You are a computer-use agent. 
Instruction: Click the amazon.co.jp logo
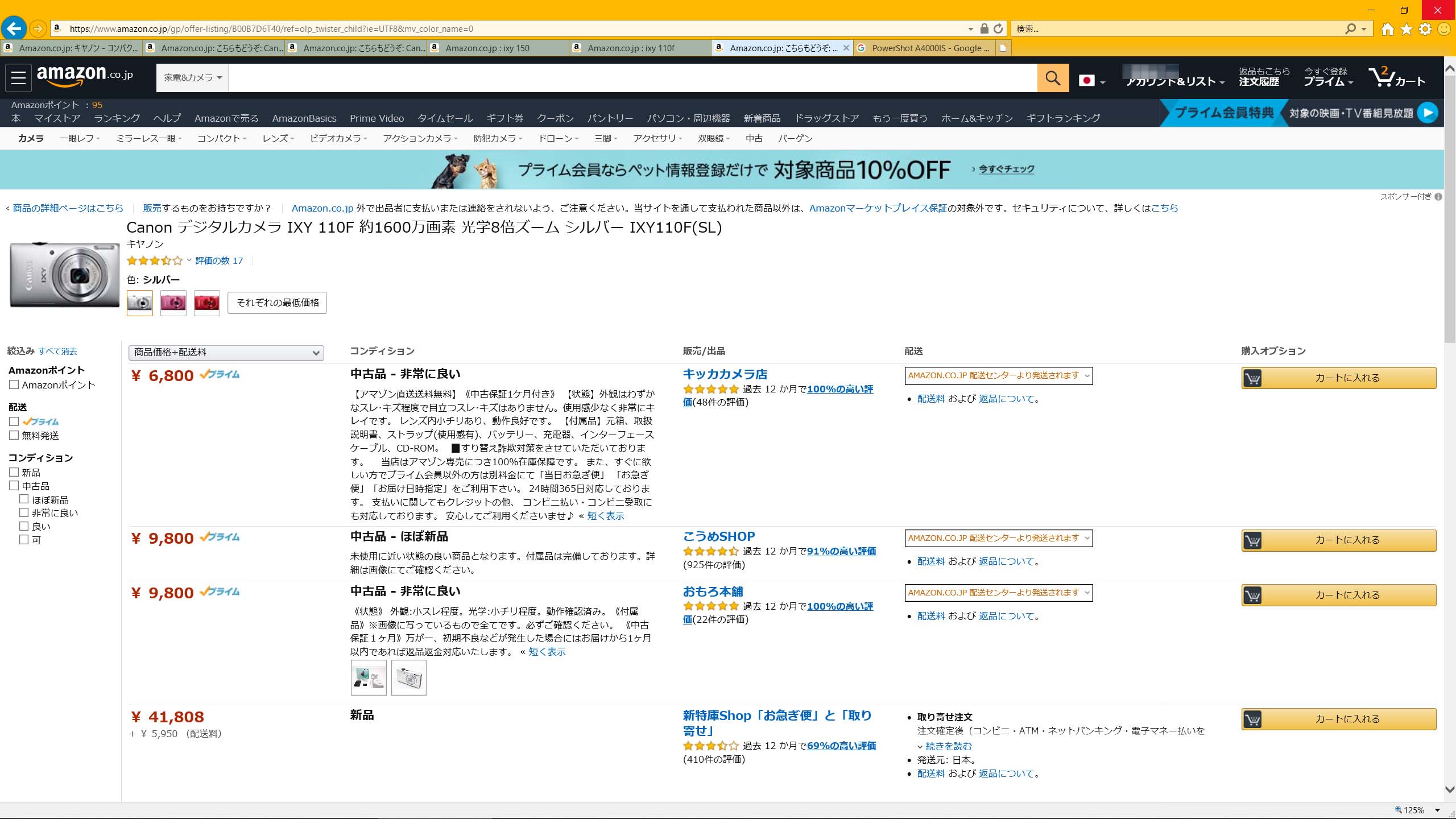[85, 76]
